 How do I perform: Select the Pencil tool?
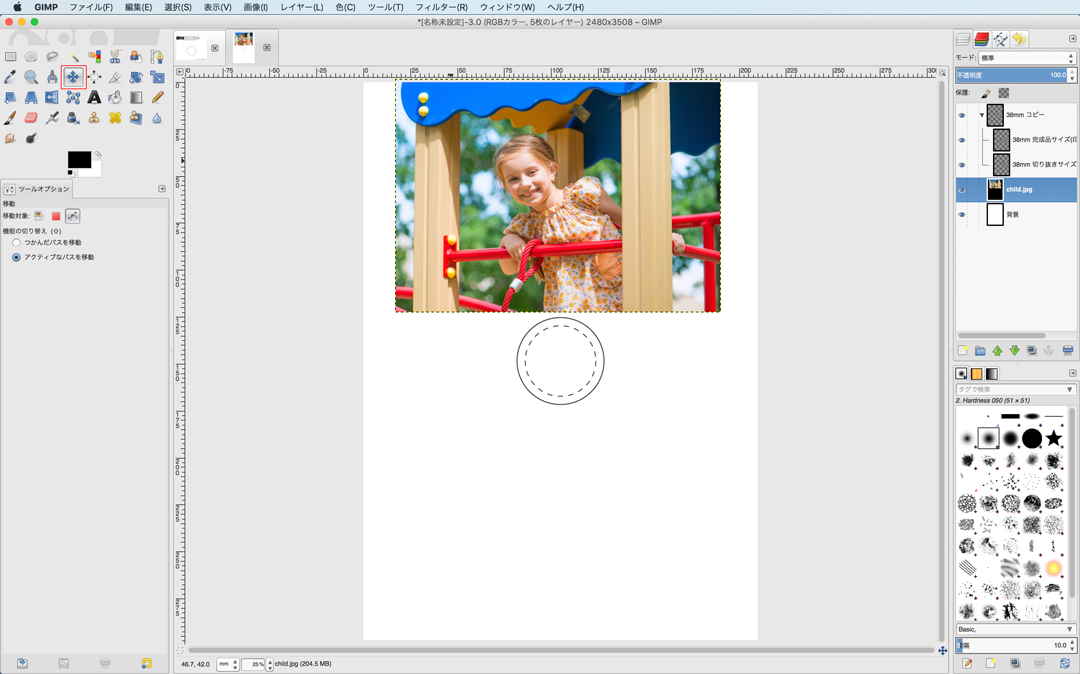click(x=157, y=98)
